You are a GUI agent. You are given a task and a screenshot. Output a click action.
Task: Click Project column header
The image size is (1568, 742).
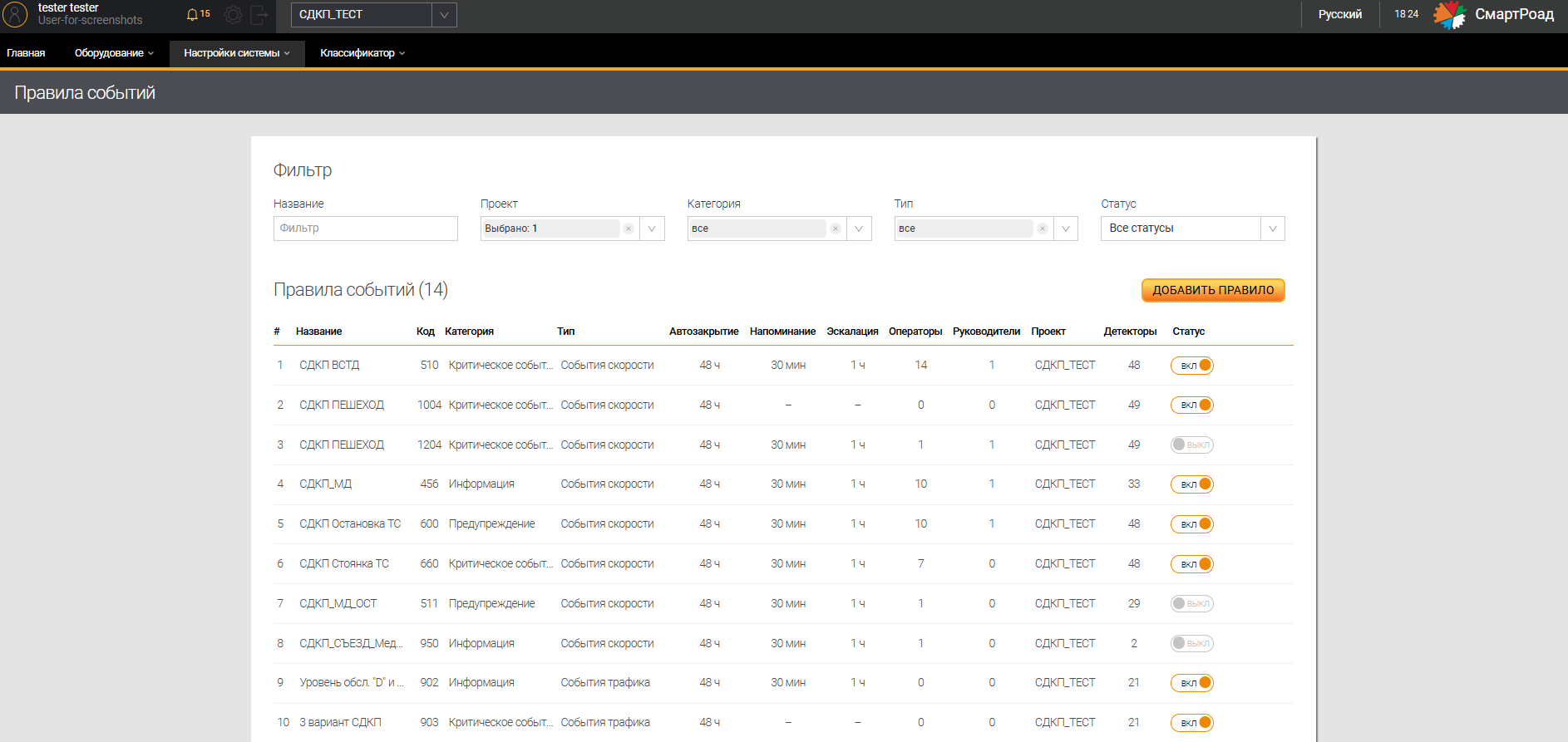(1048, 332)
